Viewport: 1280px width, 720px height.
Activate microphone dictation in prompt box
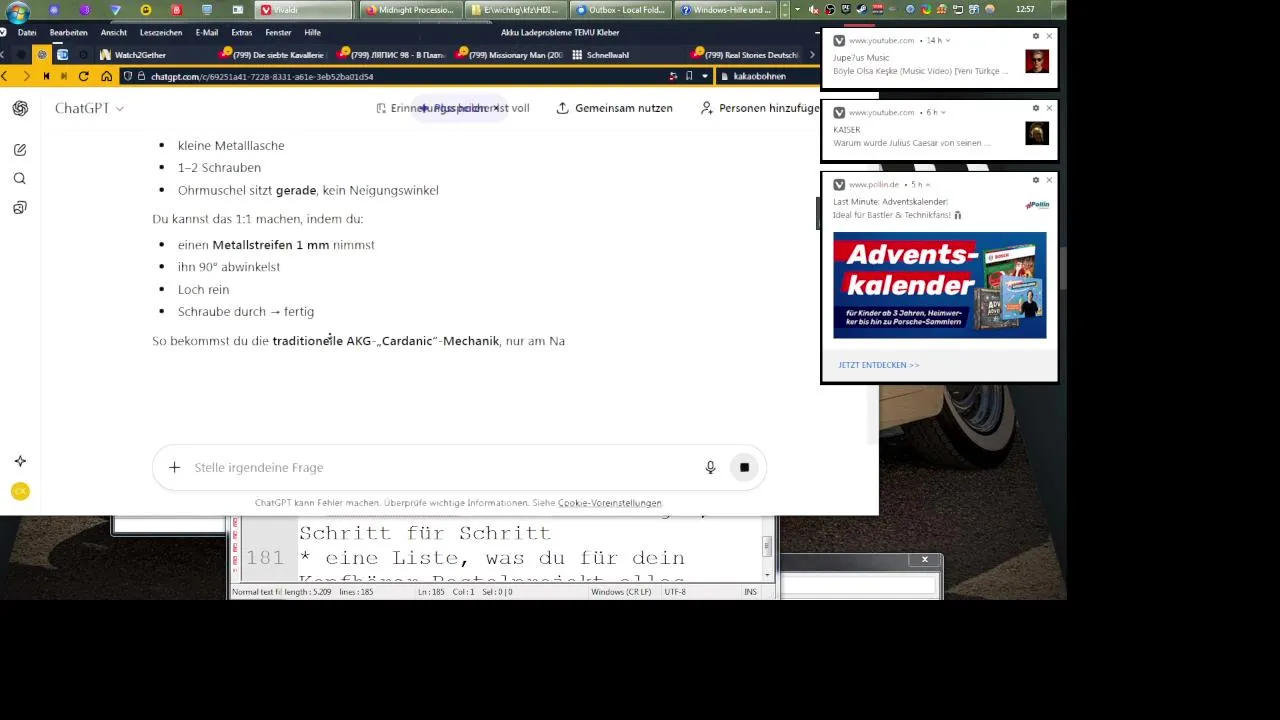[710, 467]
